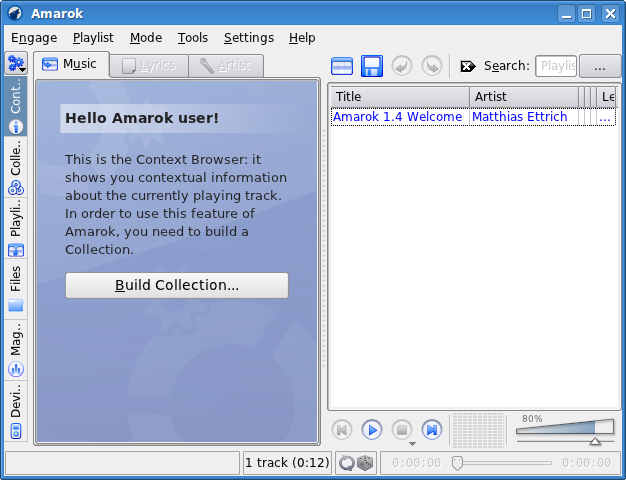Toggle repeat mode in status bar
This screenshot has height=480, width=626.
346,463
